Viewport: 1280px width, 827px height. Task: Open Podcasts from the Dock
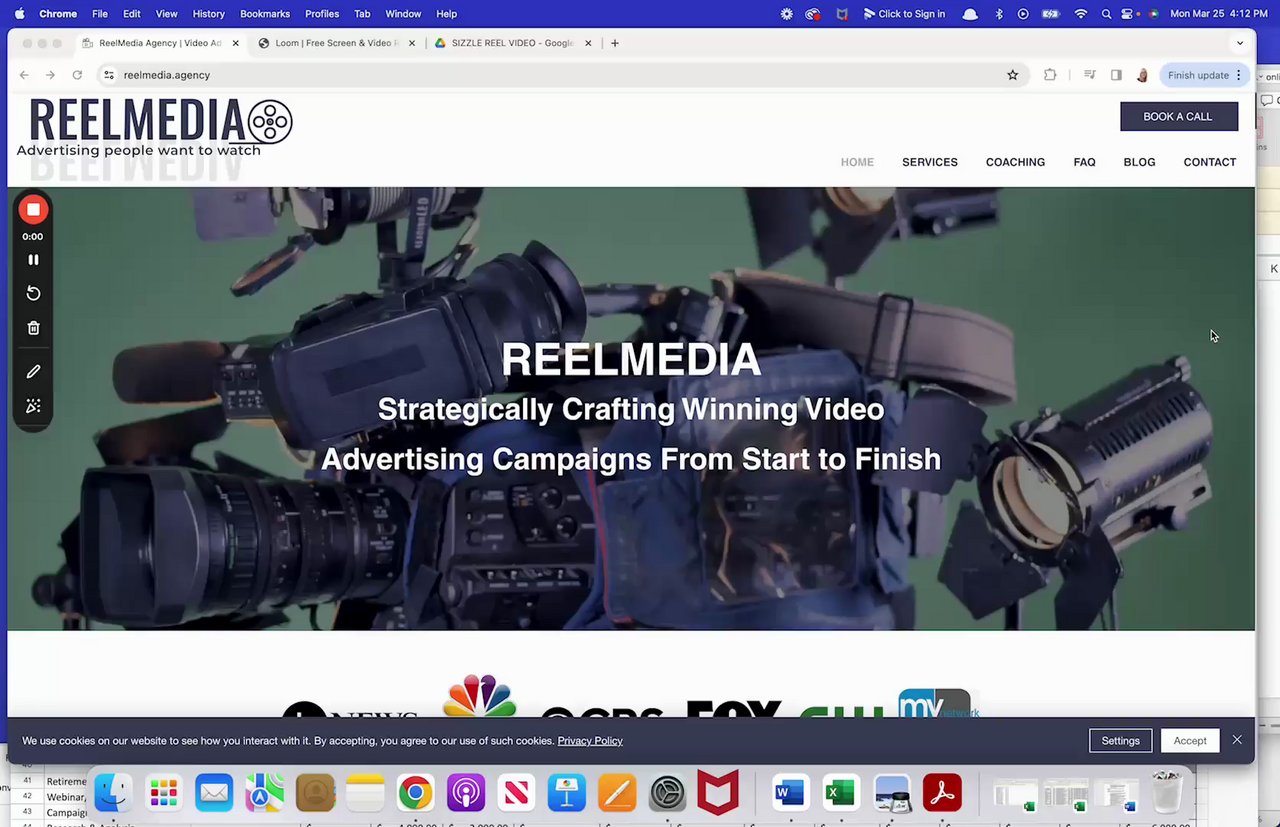(x=465, y=794)
